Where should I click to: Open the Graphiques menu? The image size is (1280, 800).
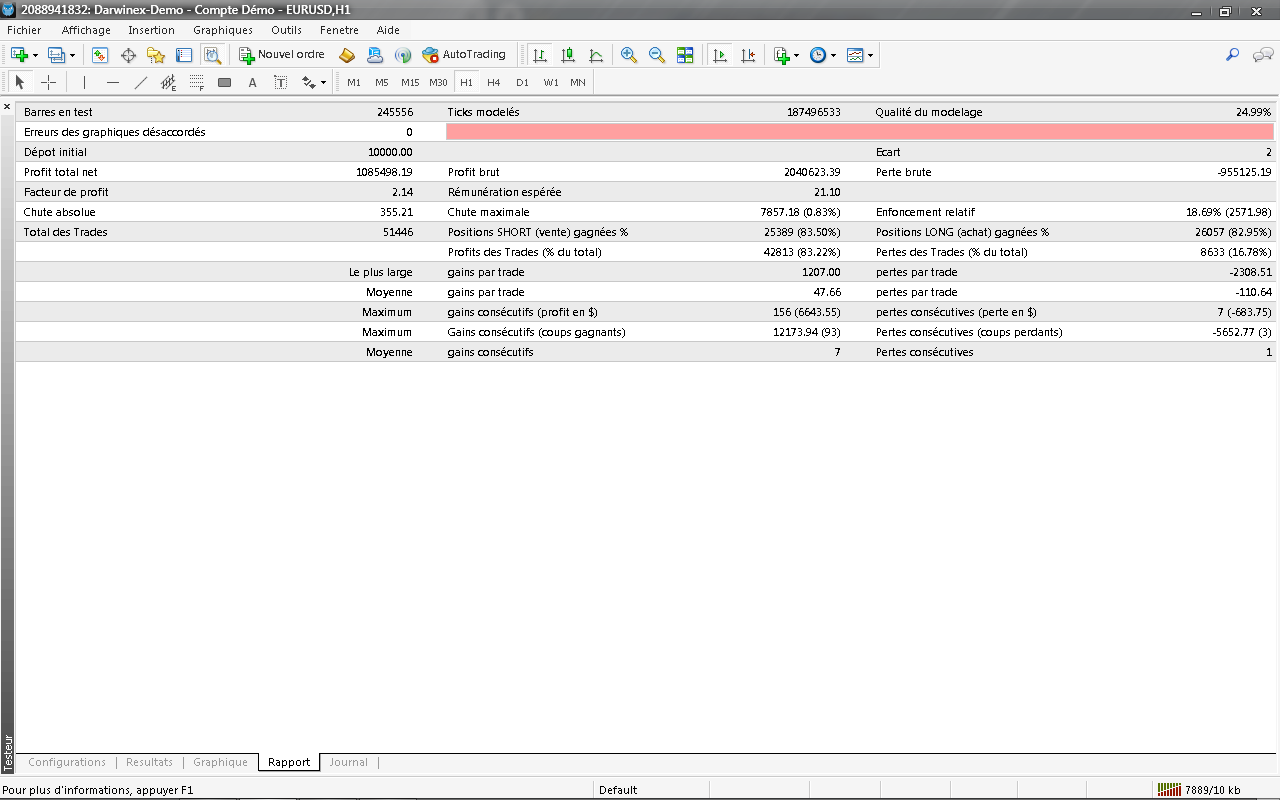tap(222, 30)
